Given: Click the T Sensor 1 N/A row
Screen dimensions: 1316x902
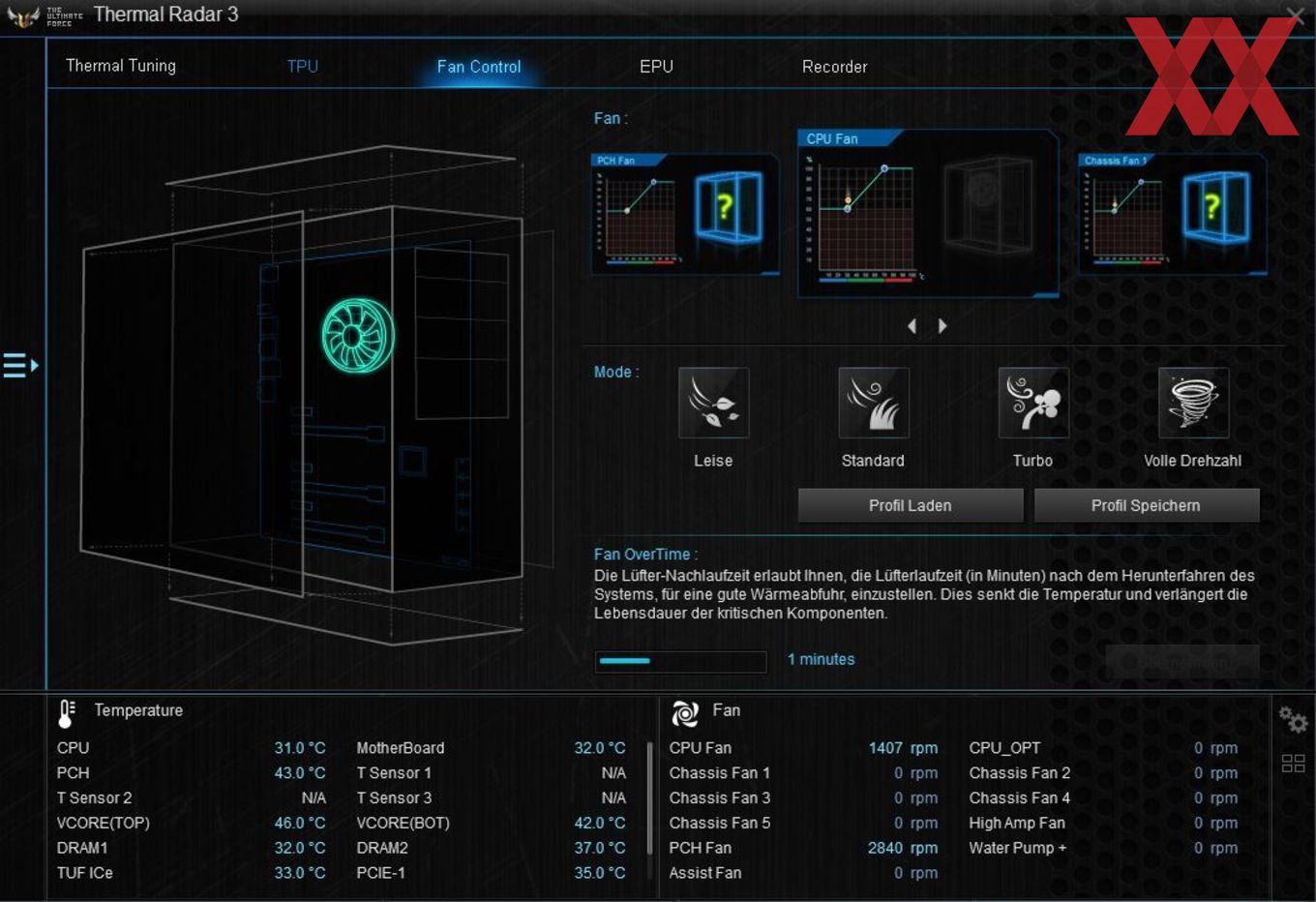Looking at the screenshot, I should 491,773.
